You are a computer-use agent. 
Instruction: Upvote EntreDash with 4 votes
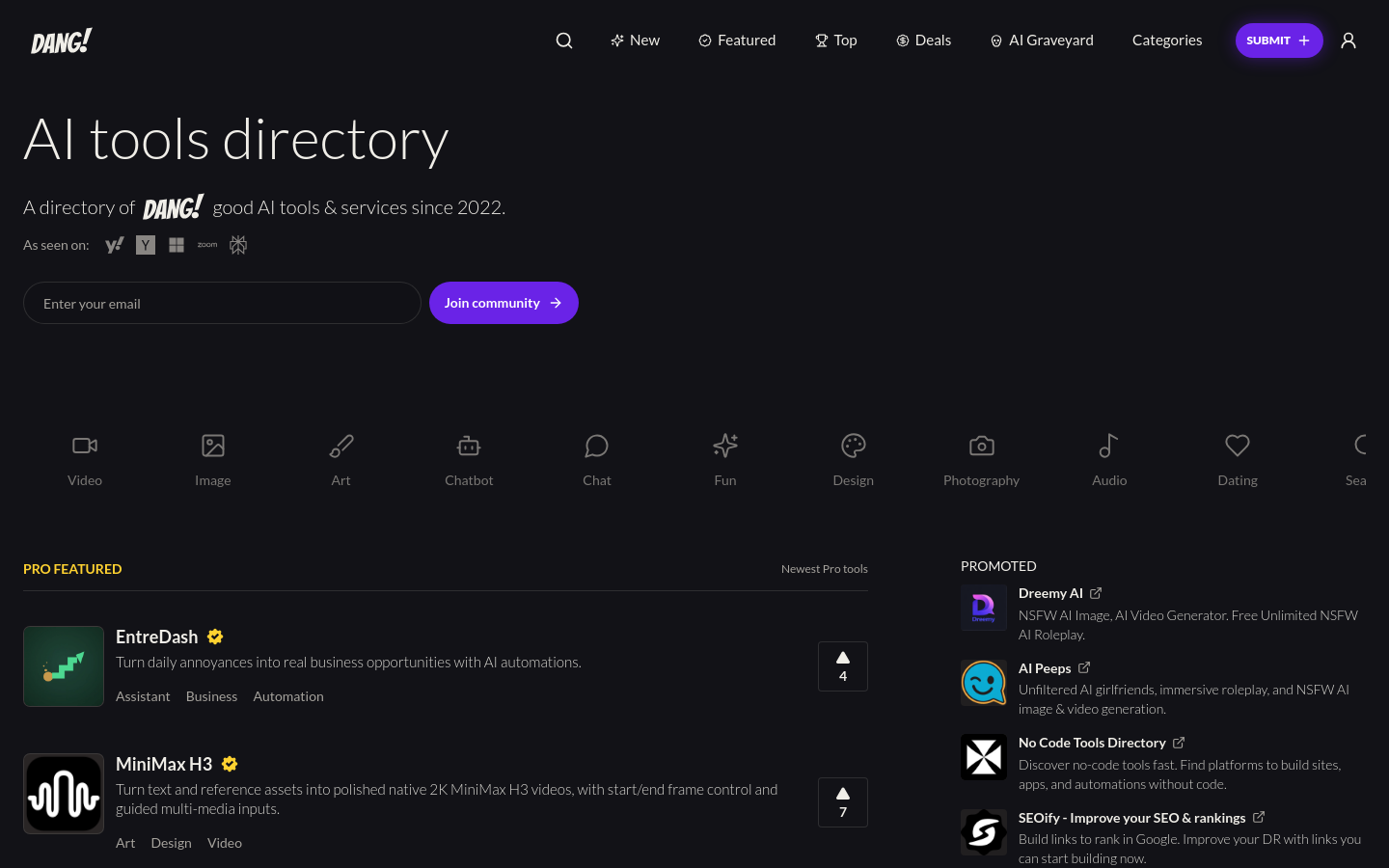click(x=843, y=666)
